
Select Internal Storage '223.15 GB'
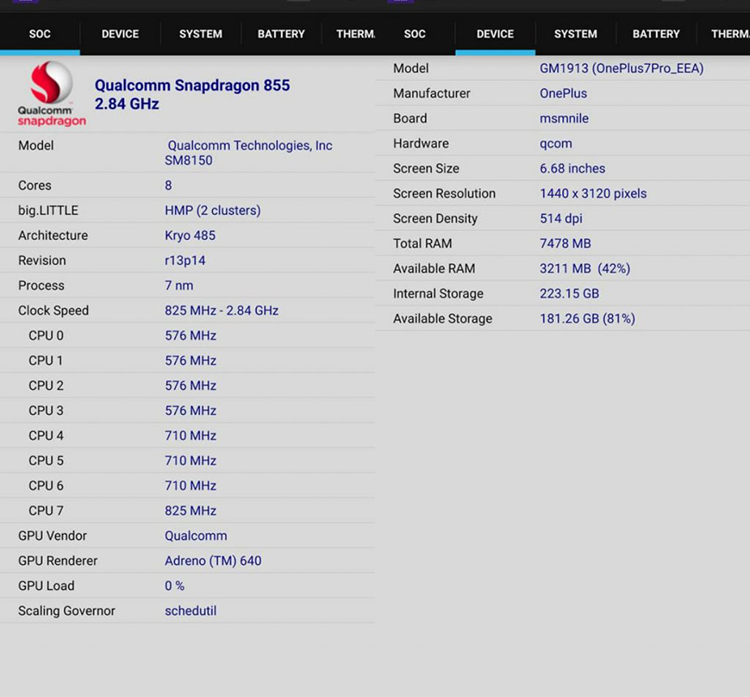[569, 294]
